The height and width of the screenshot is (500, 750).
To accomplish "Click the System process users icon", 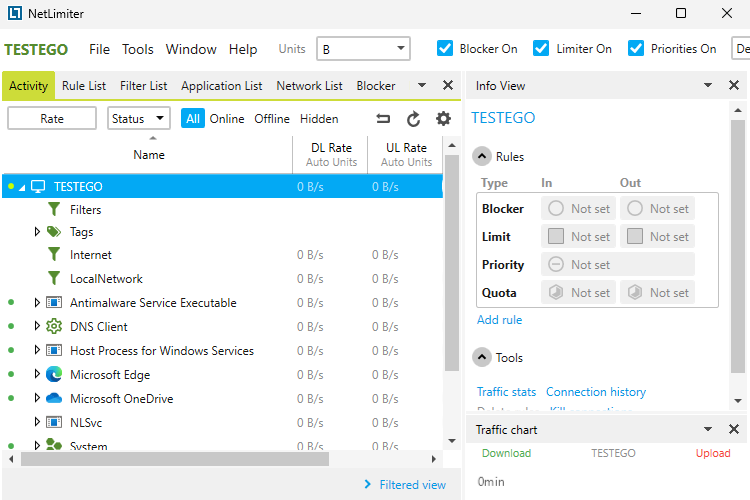I will pyautogui.click(x=54, y=444).
